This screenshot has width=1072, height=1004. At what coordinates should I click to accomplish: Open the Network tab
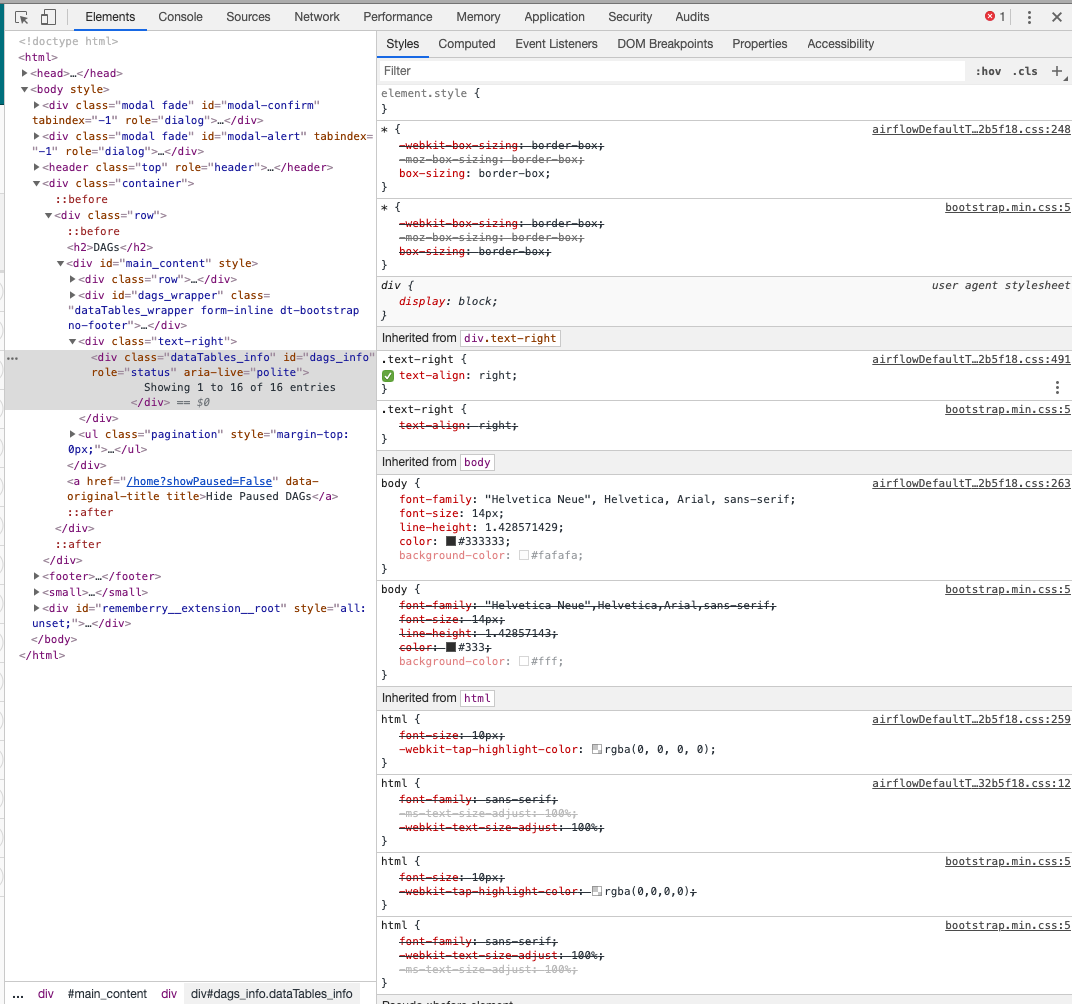click(x=317, y=17)
